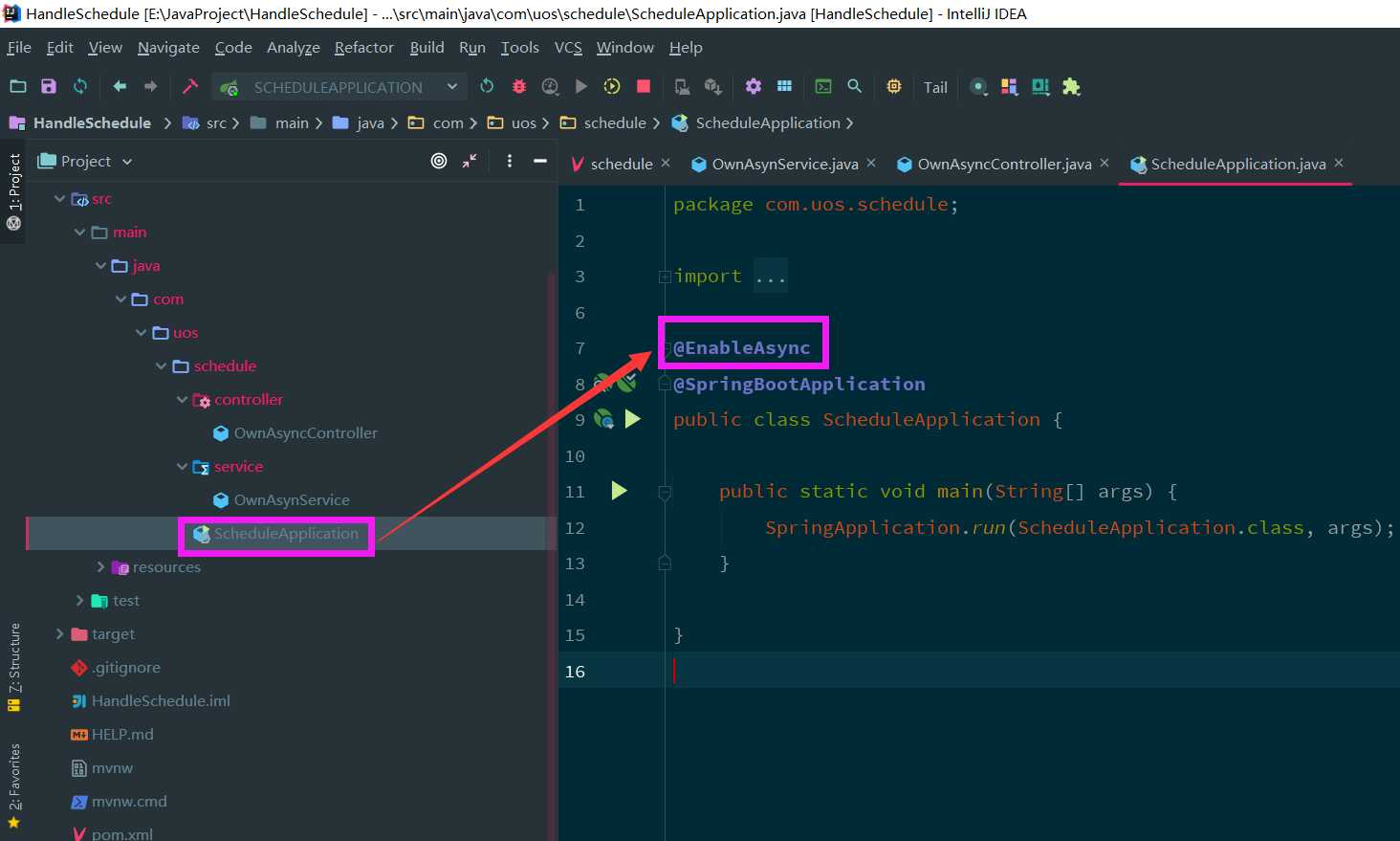1400x841 pixels.
Task: Close the ScheduleApplication.java tab
Action: 1339,163
